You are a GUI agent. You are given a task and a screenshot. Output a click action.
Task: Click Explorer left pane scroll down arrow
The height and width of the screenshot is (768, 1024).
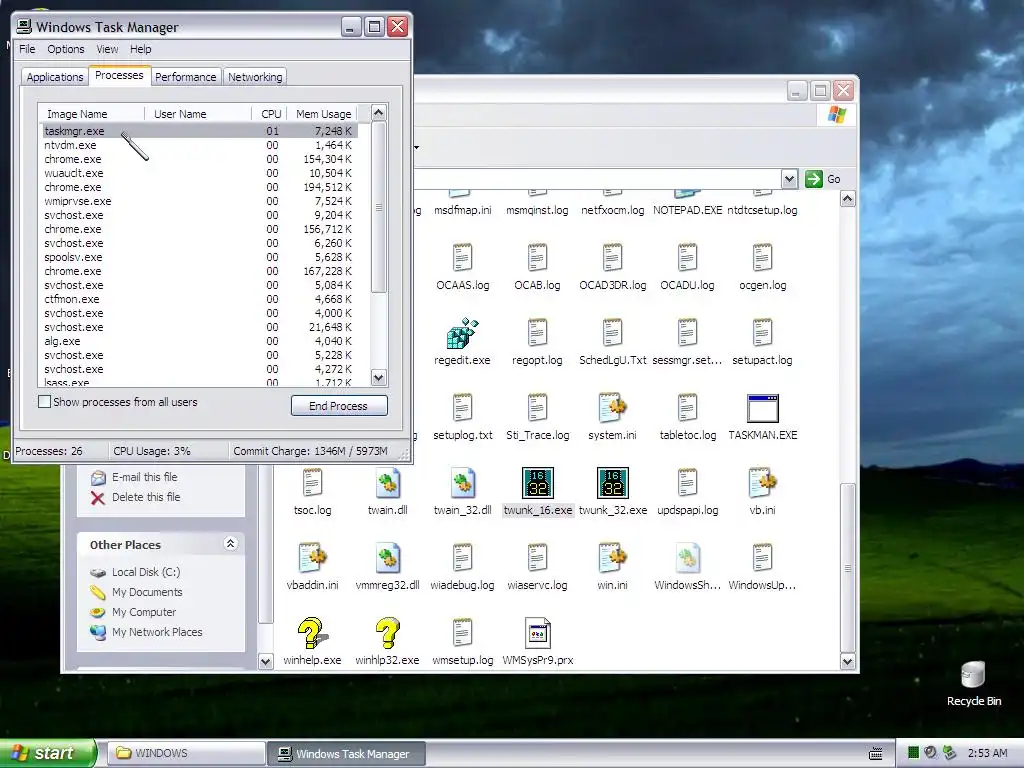(x=265, y=662)
